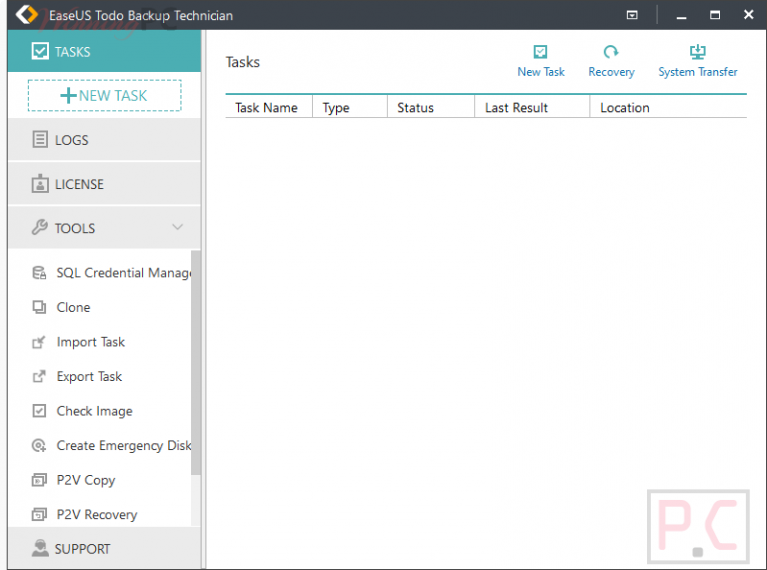Click the P2V Copy icon
The image size is (767, 570).
click(x=39, y=480)
